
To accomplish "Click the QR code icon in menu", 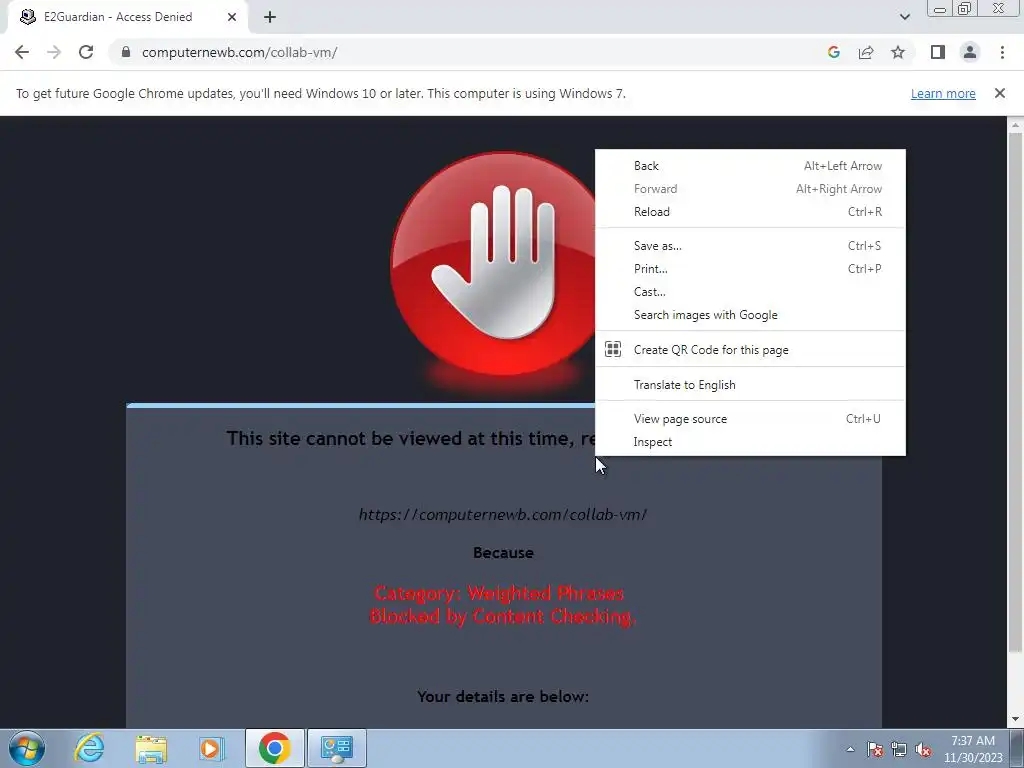I will click(x=613, y=349).
